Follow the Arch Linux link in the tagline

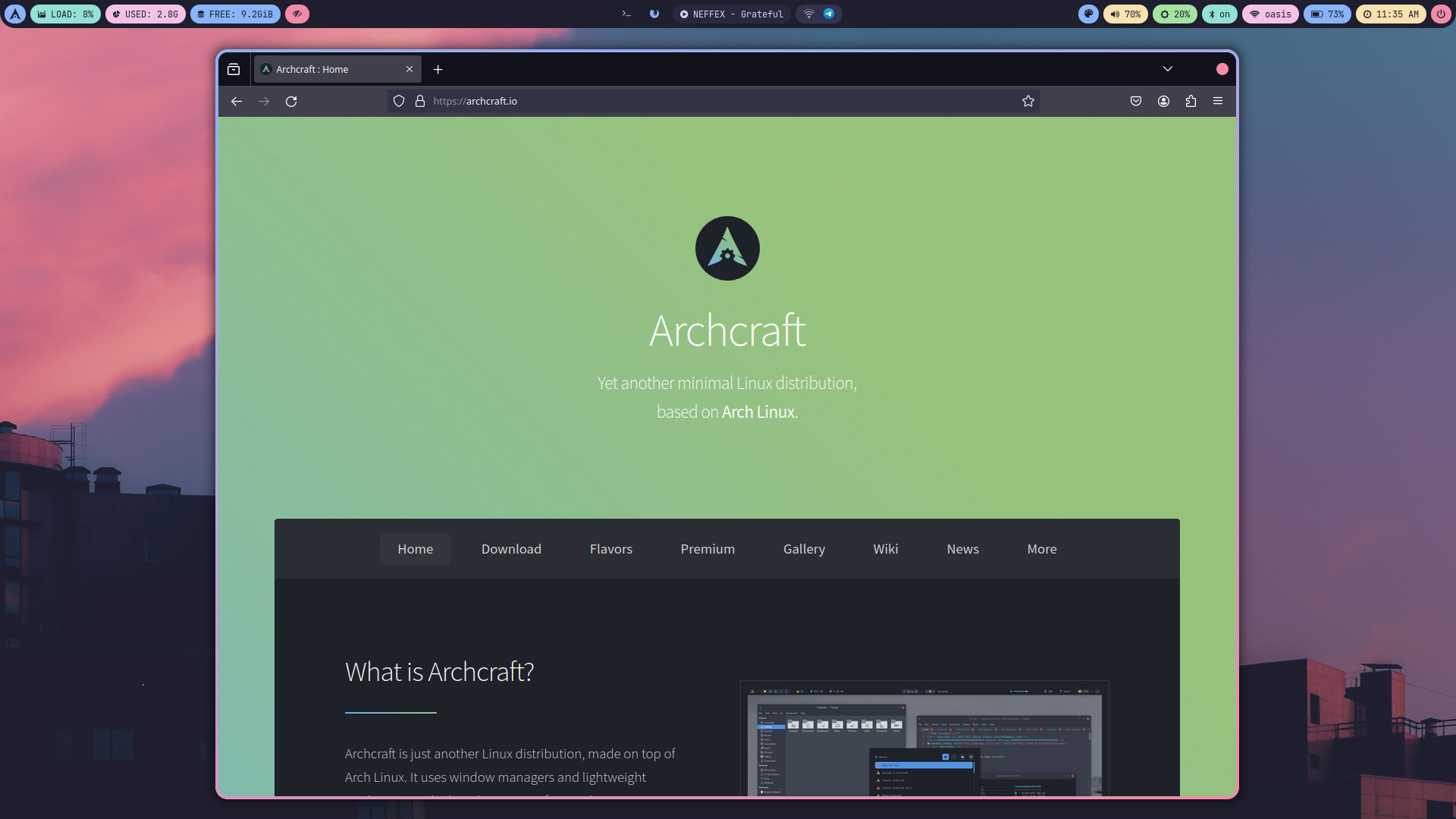pos(758,412)
